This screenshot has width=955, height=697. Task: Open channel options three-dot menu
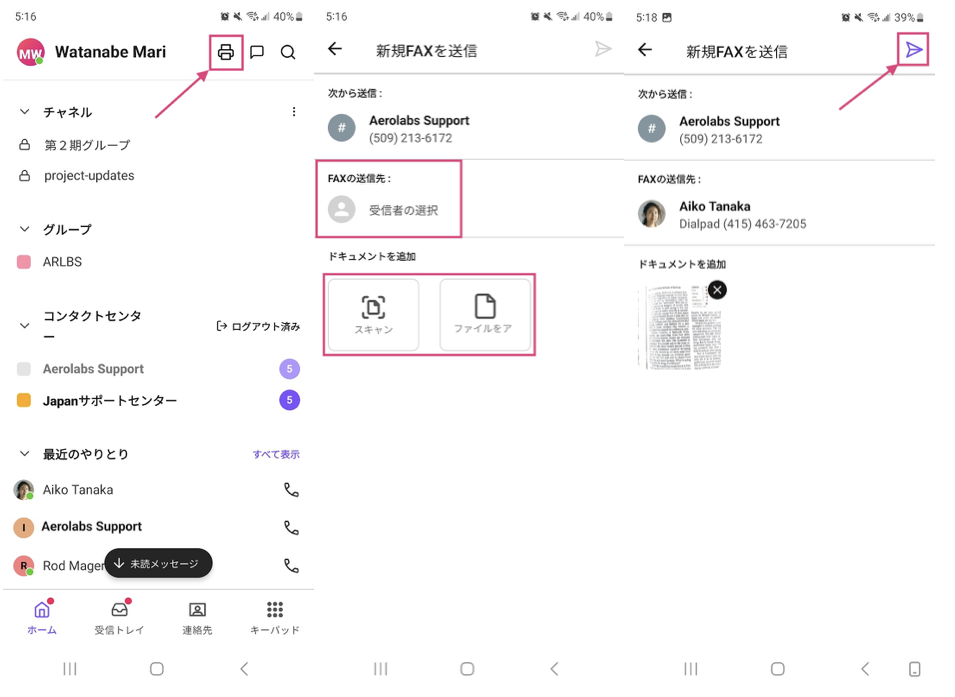click(293, 112)
